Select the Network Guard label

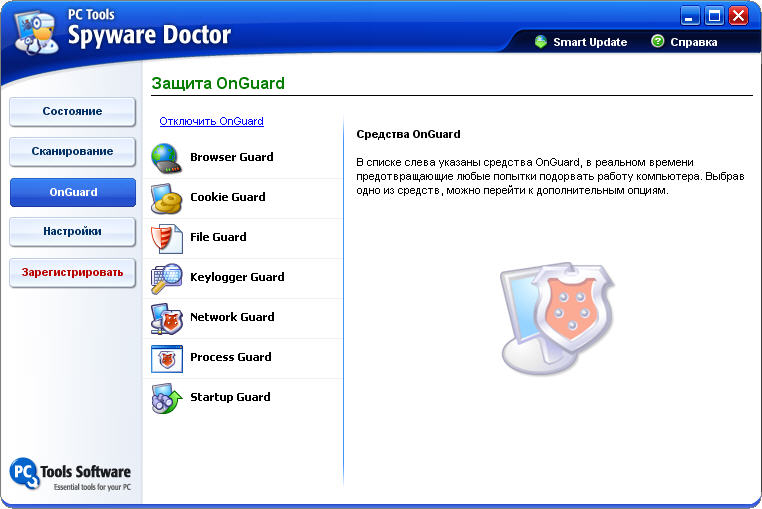click(232, 317)
